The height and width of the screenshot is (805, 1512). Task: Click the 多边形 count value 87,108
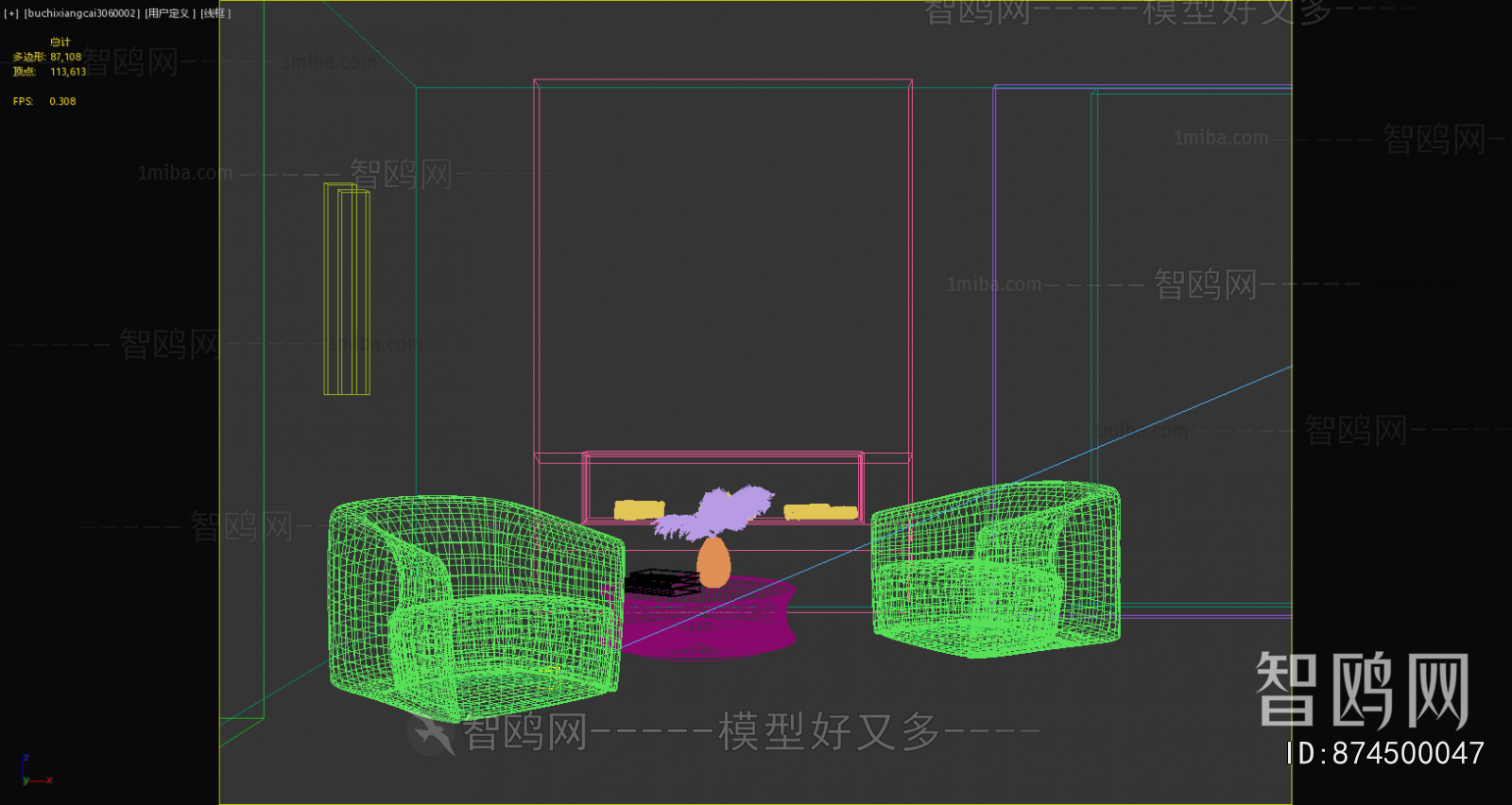tap(66, 57)
